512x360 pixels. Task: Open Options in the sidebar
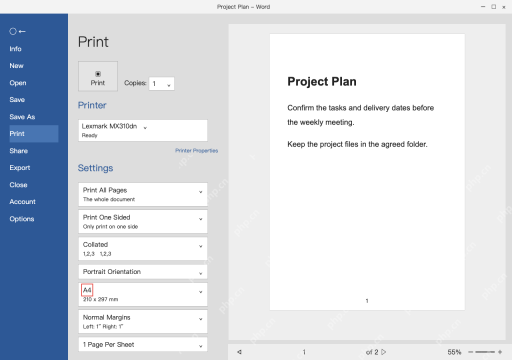tap(22, 219)
